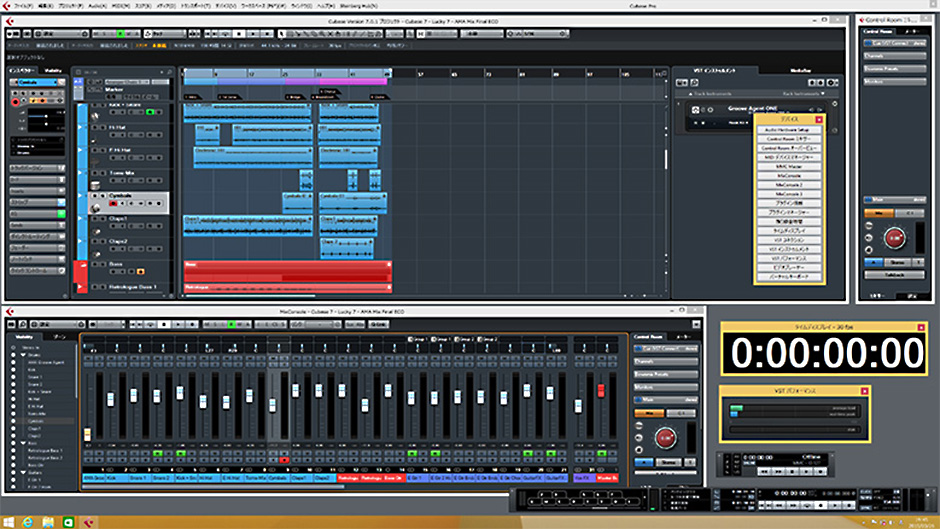Click Talkback button in Control Room window
This screenshot has width=940, height=529.
[x=894, y=275]
